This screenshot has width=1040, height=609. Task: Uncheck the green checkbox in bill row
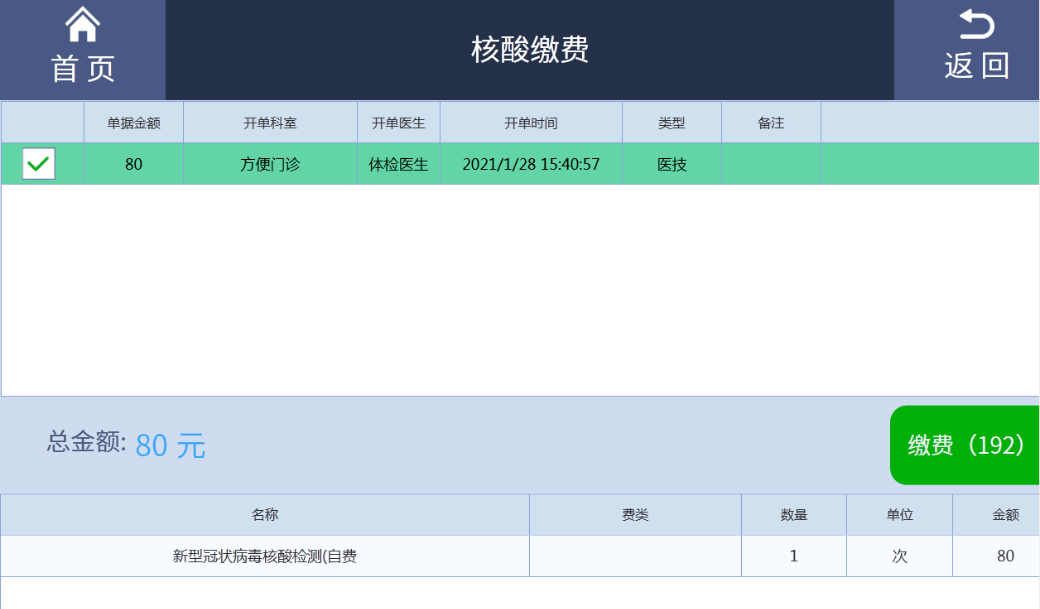tap(39, 164)
